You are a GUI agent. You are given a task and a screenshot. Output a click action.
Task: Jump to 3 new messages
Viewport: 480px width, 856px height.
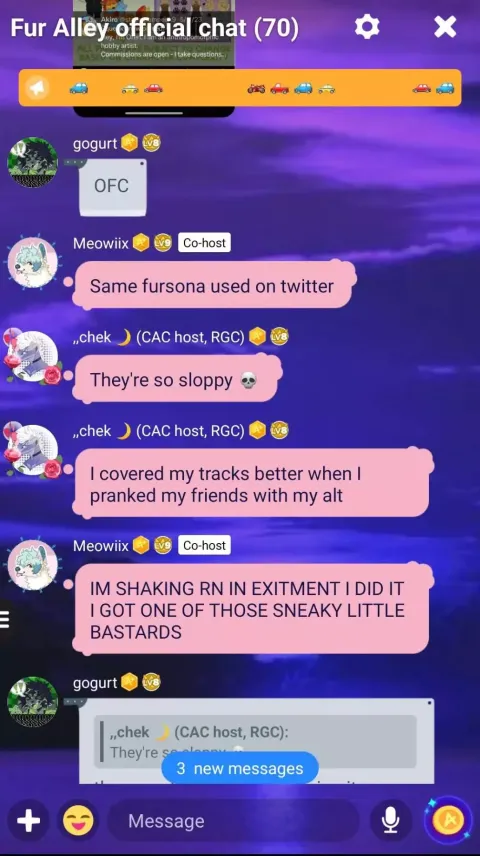(x=240, y=768)
